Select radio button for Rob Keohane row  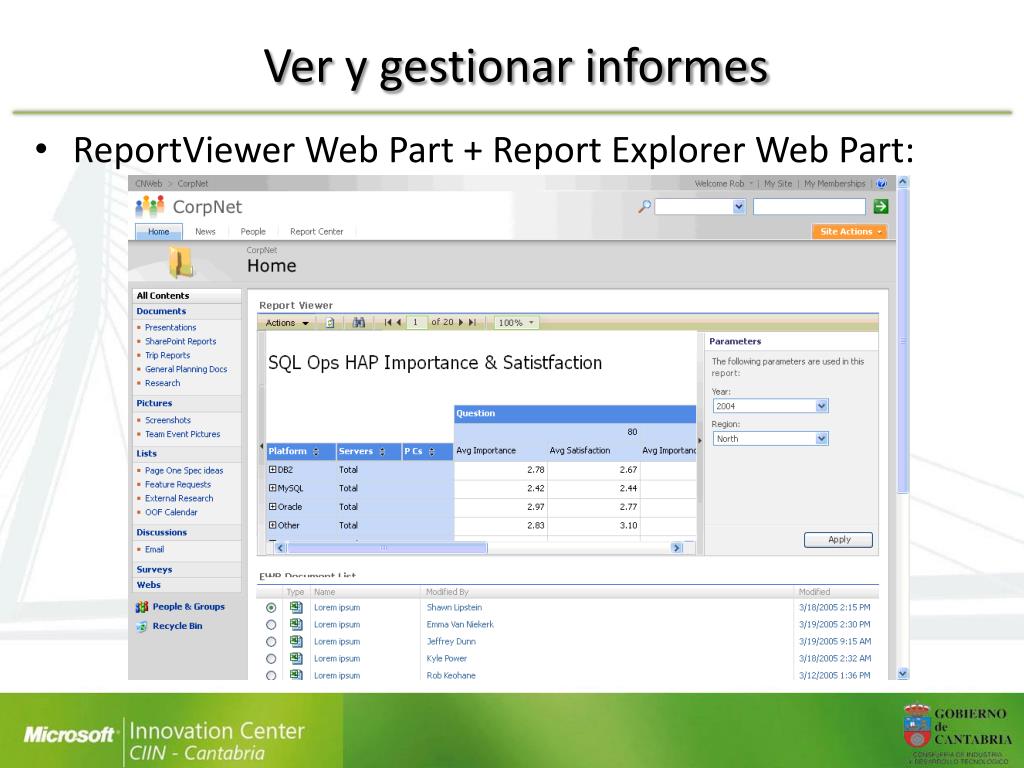click(x=271, y=675)
